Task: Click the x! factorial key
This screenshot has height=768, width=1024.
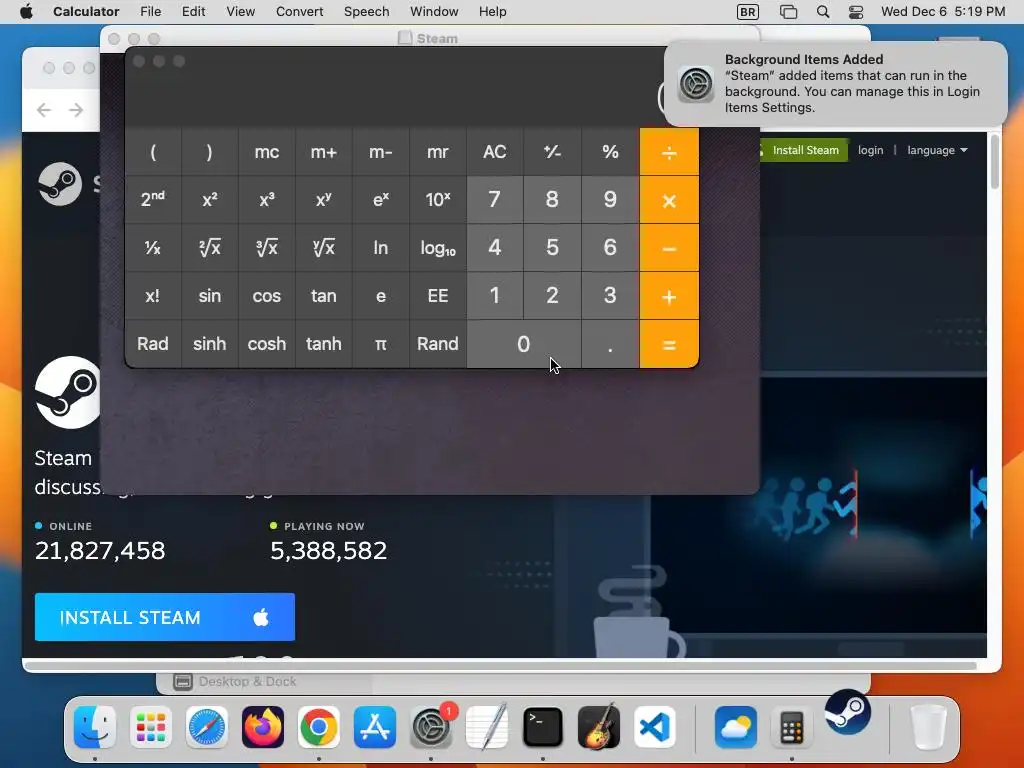Action: click(x=153, y=295)
